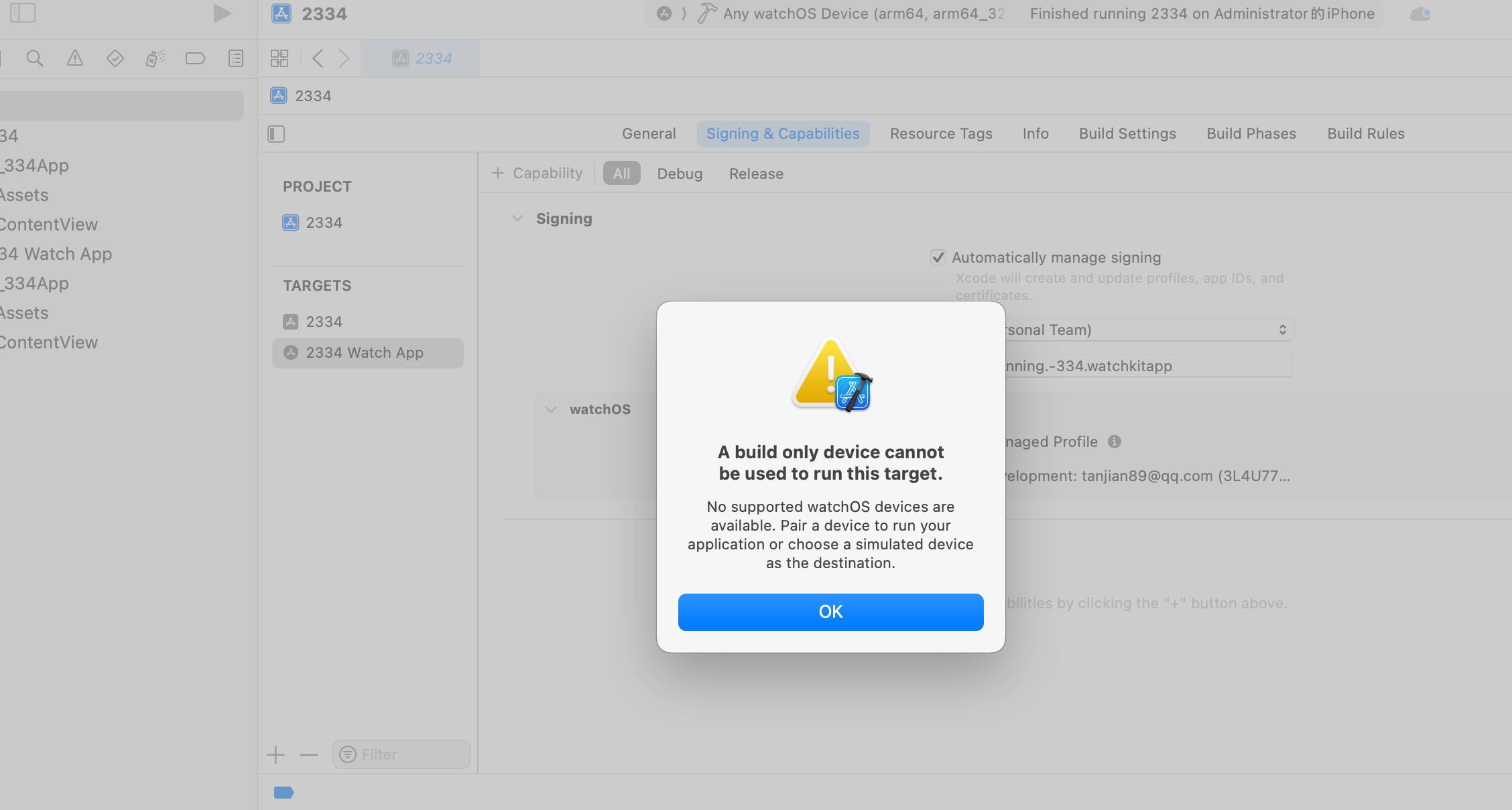Select the Signing & Capabilities tab
This screenshot has height=810, width=1512.
(783, 134)
